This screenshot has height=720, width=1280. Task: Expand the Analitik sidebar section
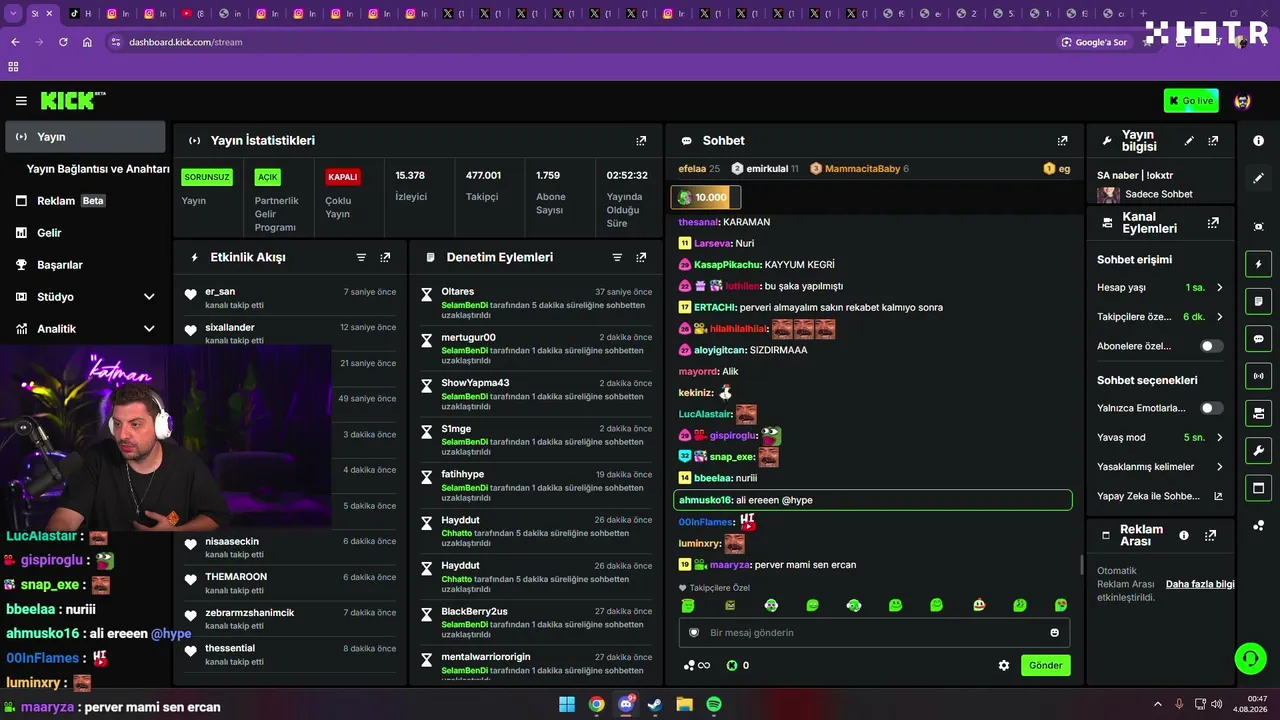[x=149, y=329]
